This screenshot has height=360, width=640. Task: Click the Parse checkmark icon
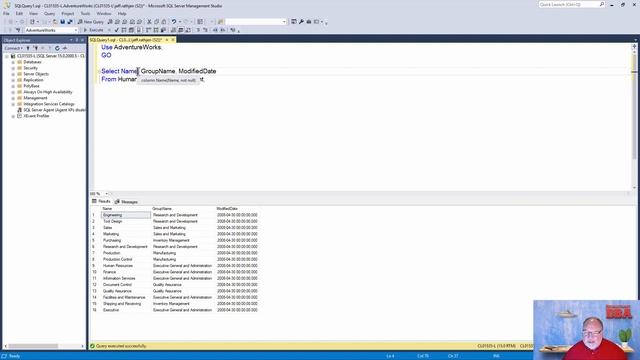[116, 30]
